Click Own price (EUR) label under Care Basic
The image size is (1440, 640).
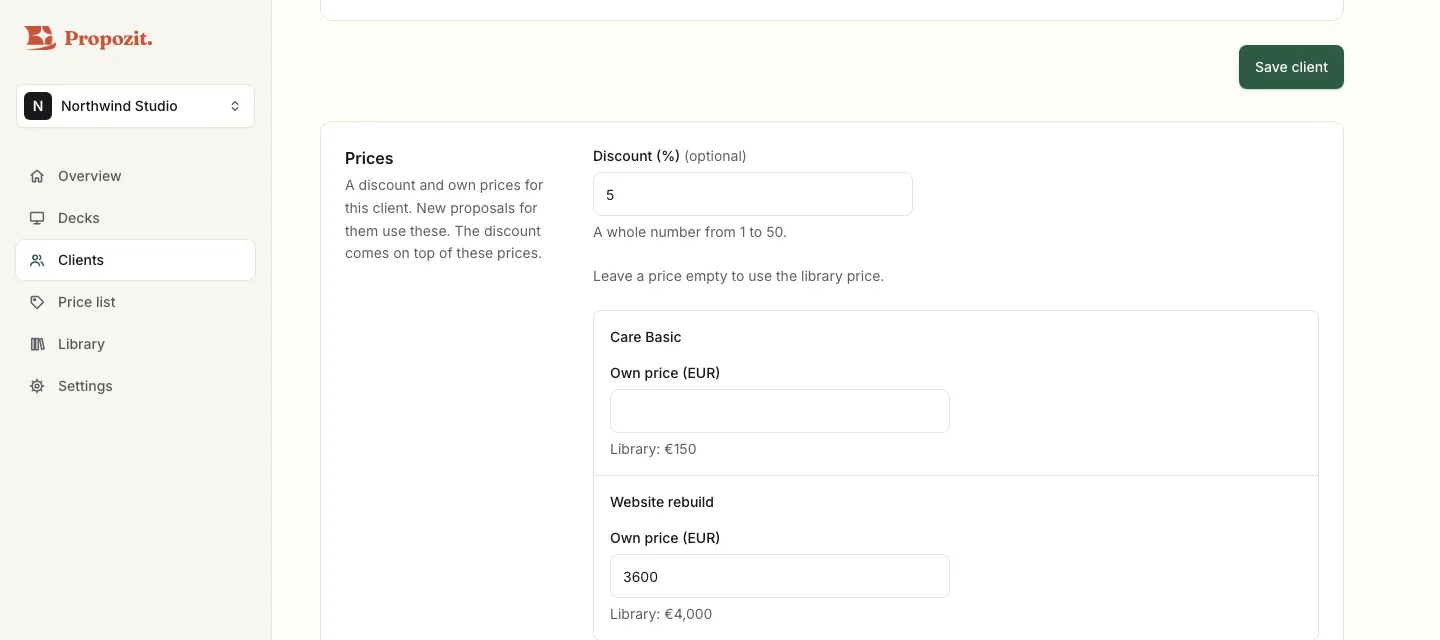click(665, 373)
